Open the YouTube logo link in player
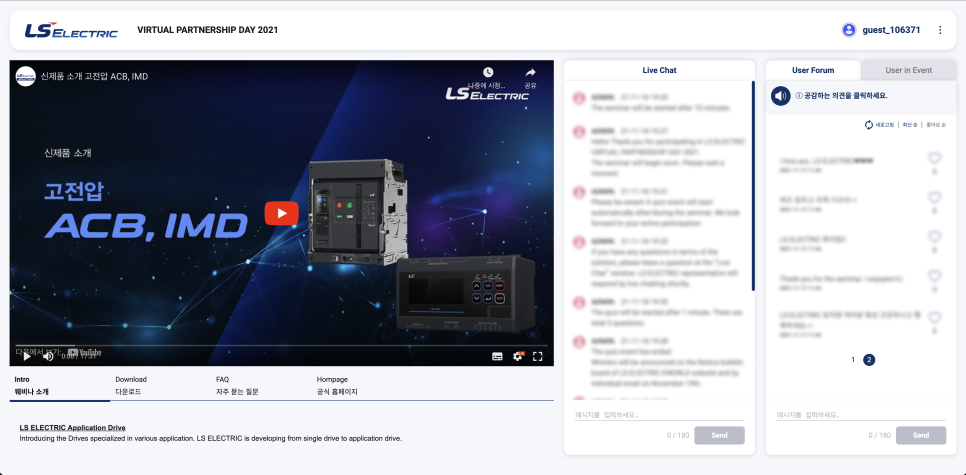This screenshot has width=966, height=475. [85, 352]
